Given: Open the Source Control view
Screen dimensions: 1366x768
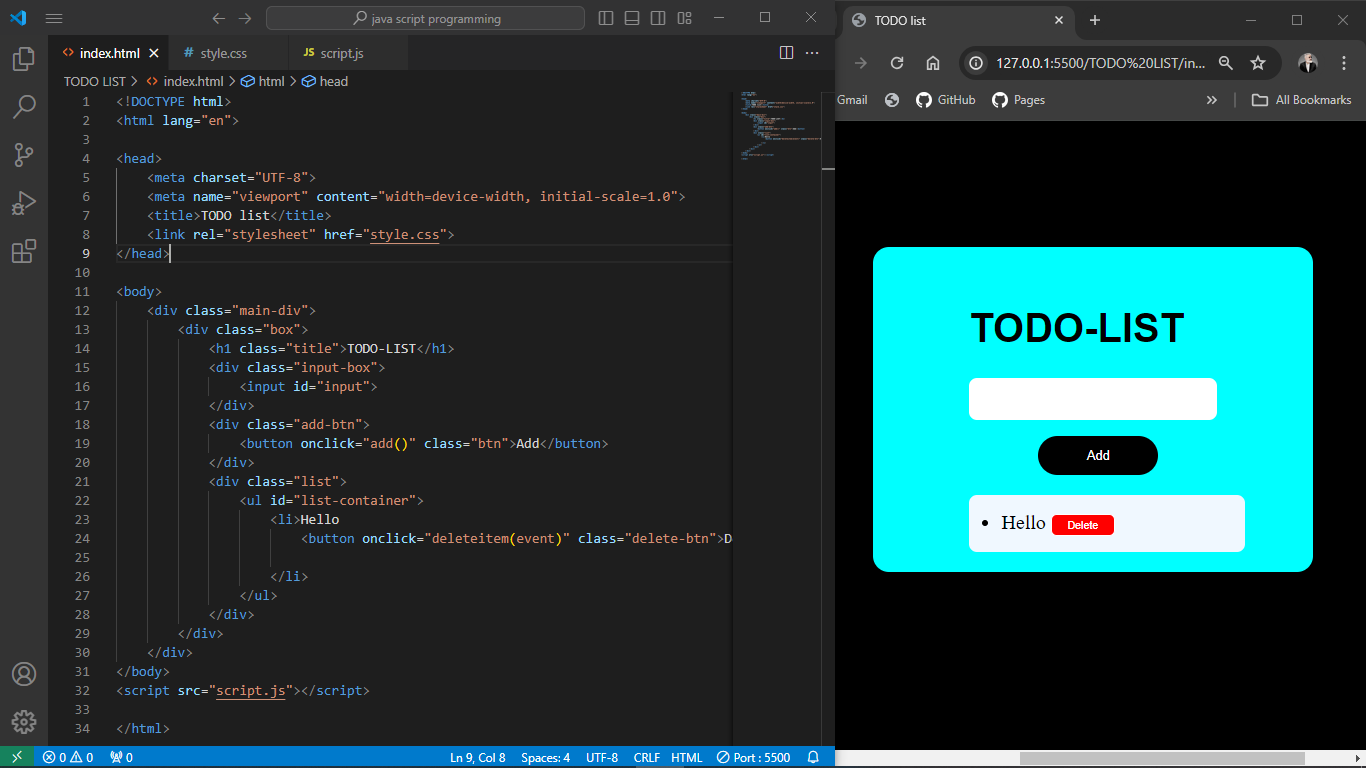Looking at the screenshot, I should [x=24, y=155].
